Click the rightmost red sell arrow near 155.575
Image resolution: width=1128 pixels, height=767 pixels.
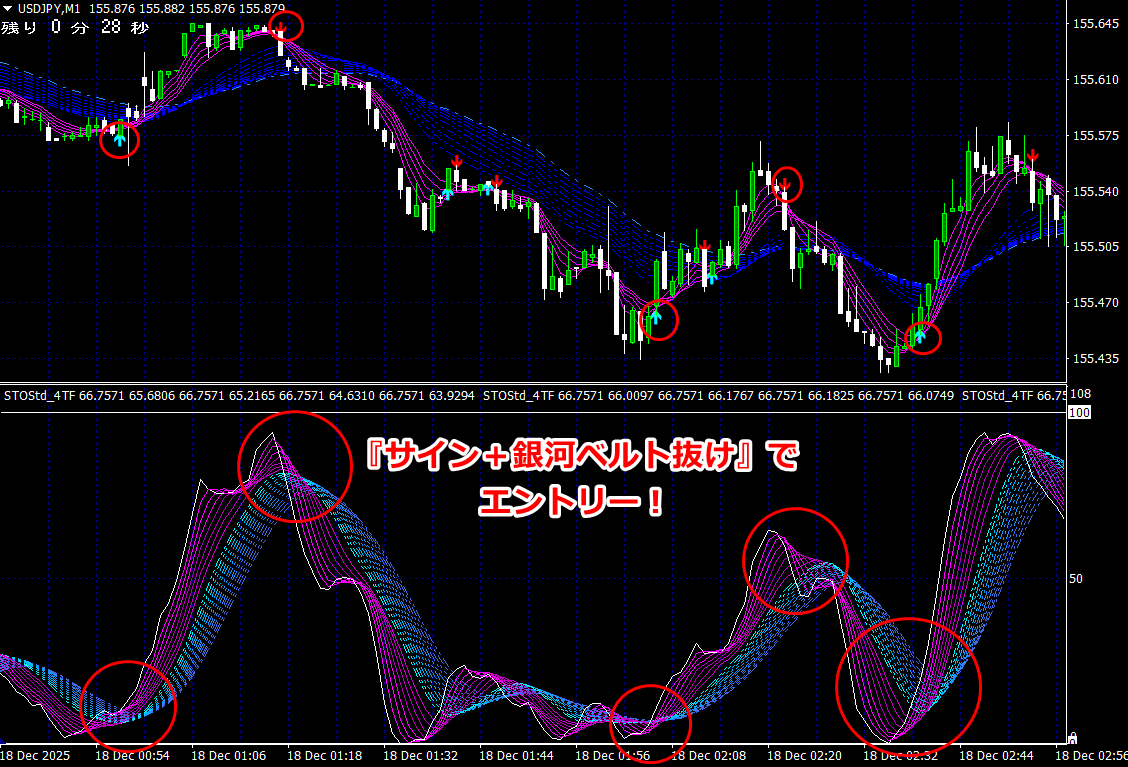point(1033,158)
